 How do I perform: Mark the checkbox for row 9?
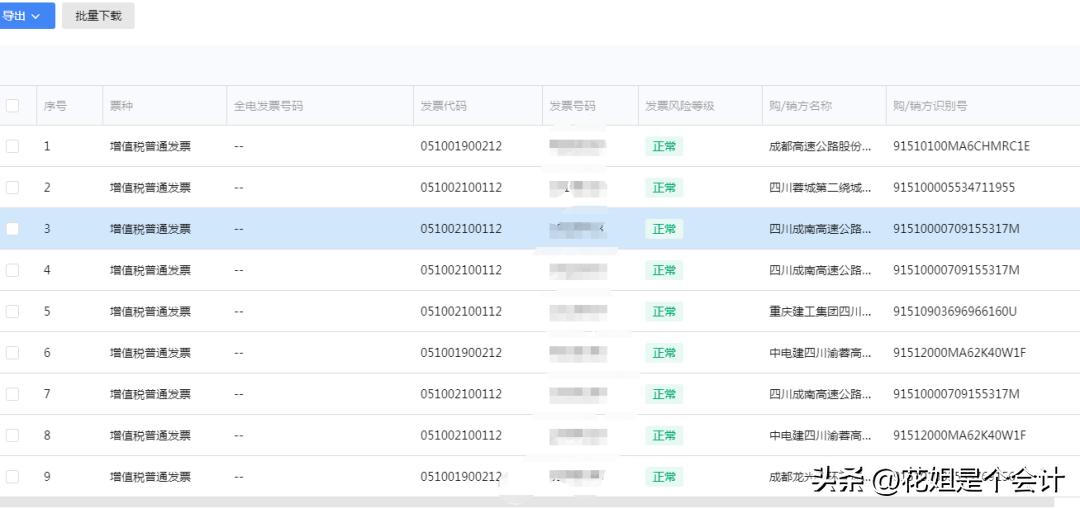coord(12,477)
